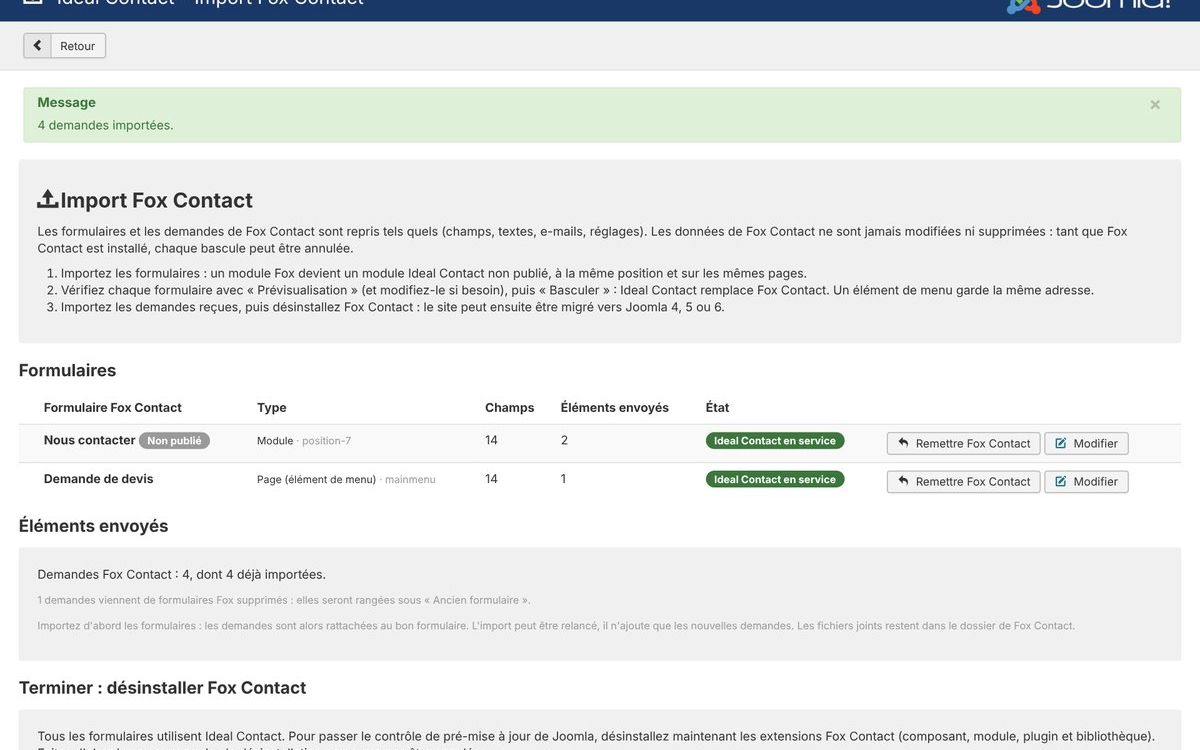Image resolution: width=1200 pixels, height=750 pixels.
Task: Click the envelope icon in the title bar
Action: tap(32, 3)
